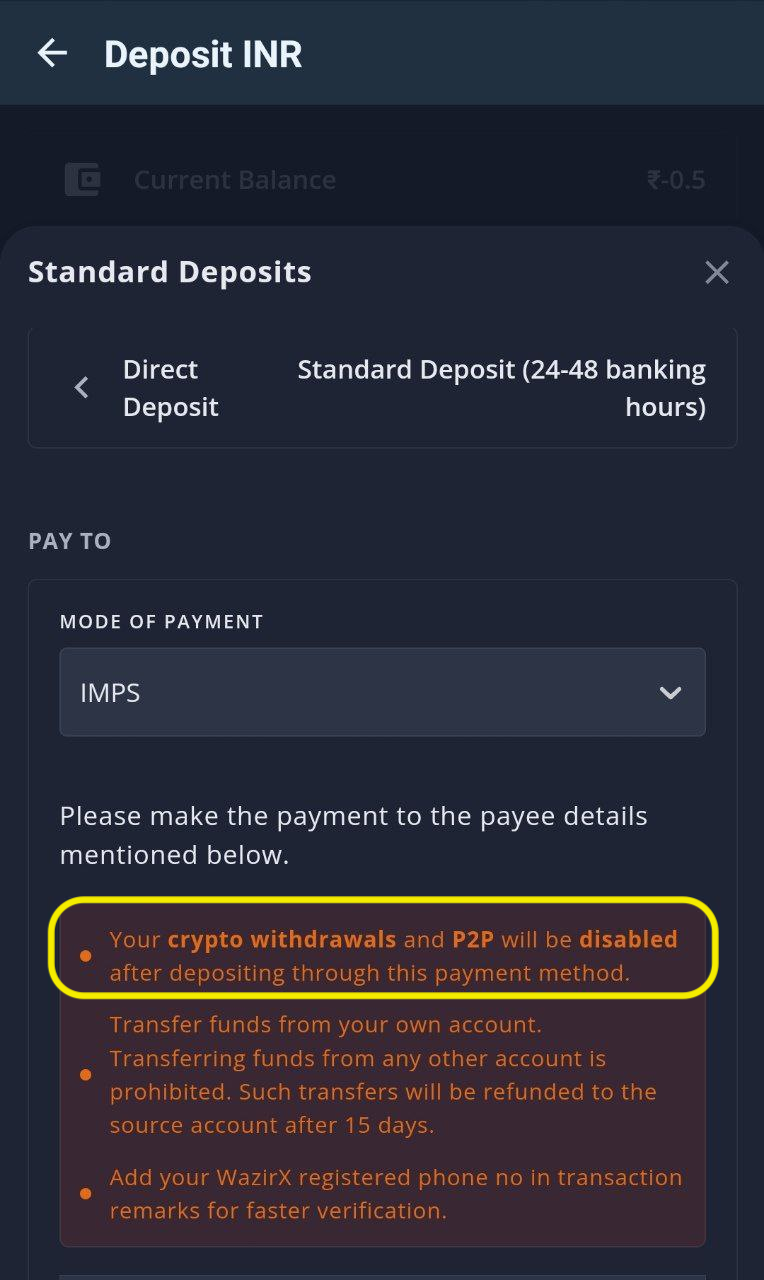Tap the WazirX registered phone remarks note
The height and width of the screenshot is (1280, 764).
(396, 1194)
